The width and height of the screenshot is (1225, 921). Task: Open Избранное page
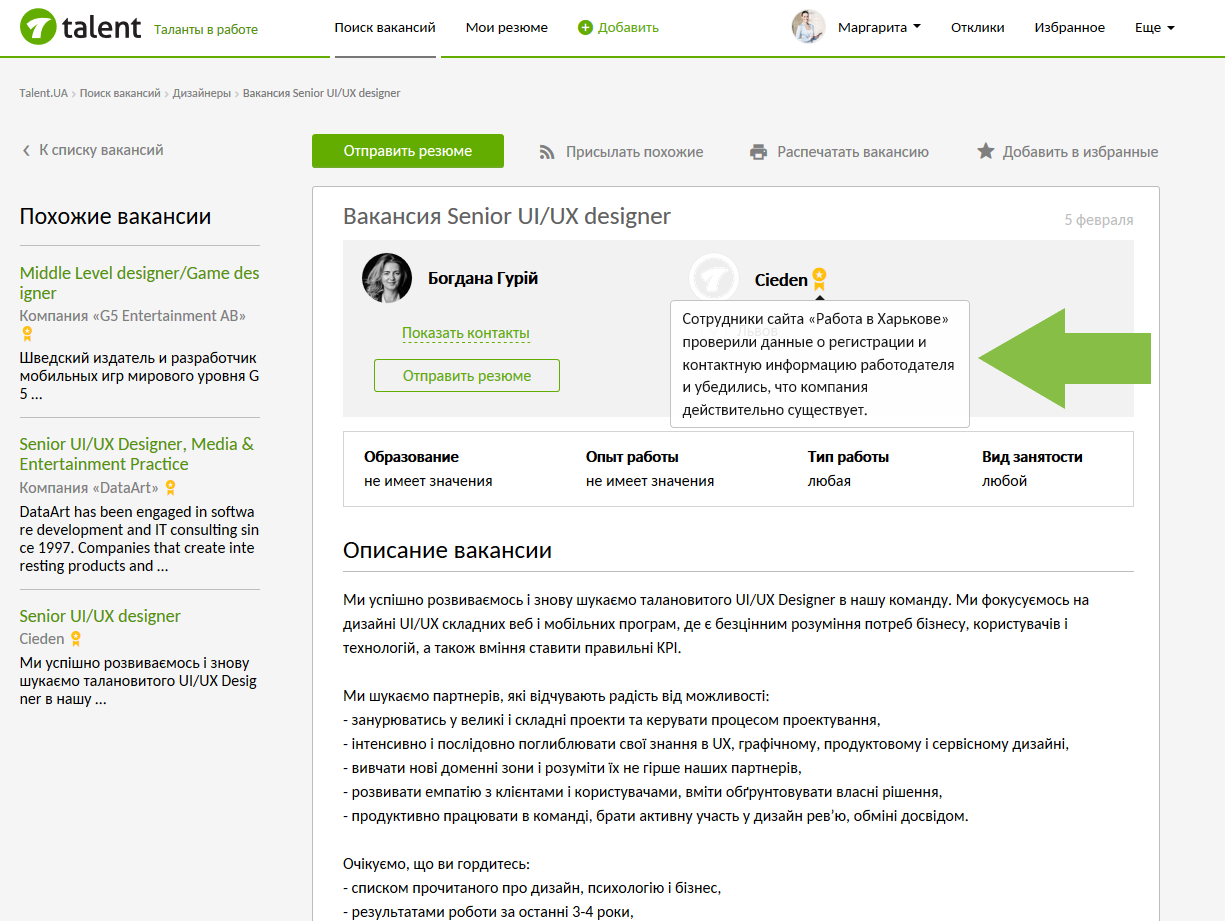click(1070, 27)
